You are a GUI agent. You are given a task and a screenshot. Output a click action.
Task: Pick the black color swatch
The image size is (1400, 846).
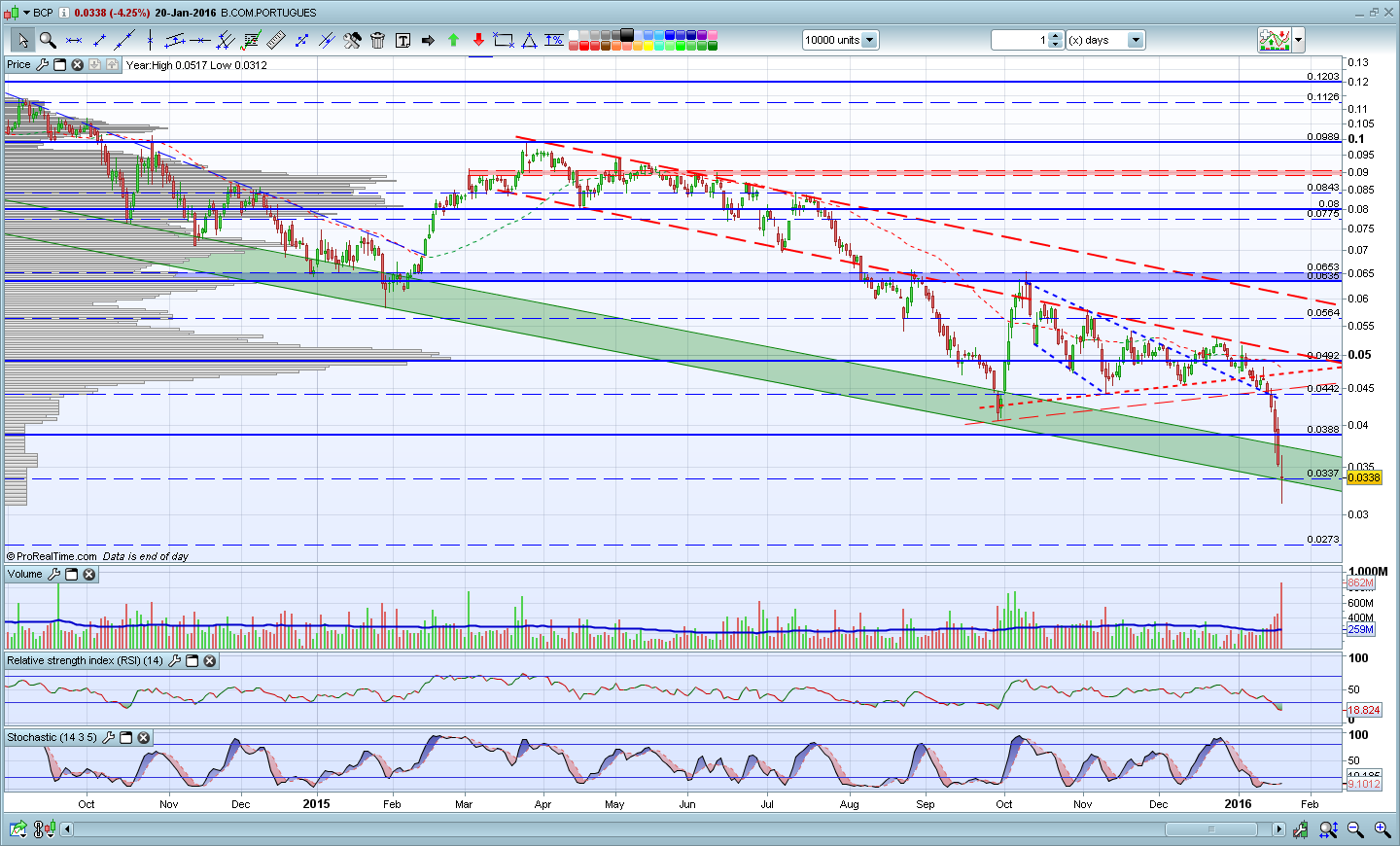click(x=627, y=35)
